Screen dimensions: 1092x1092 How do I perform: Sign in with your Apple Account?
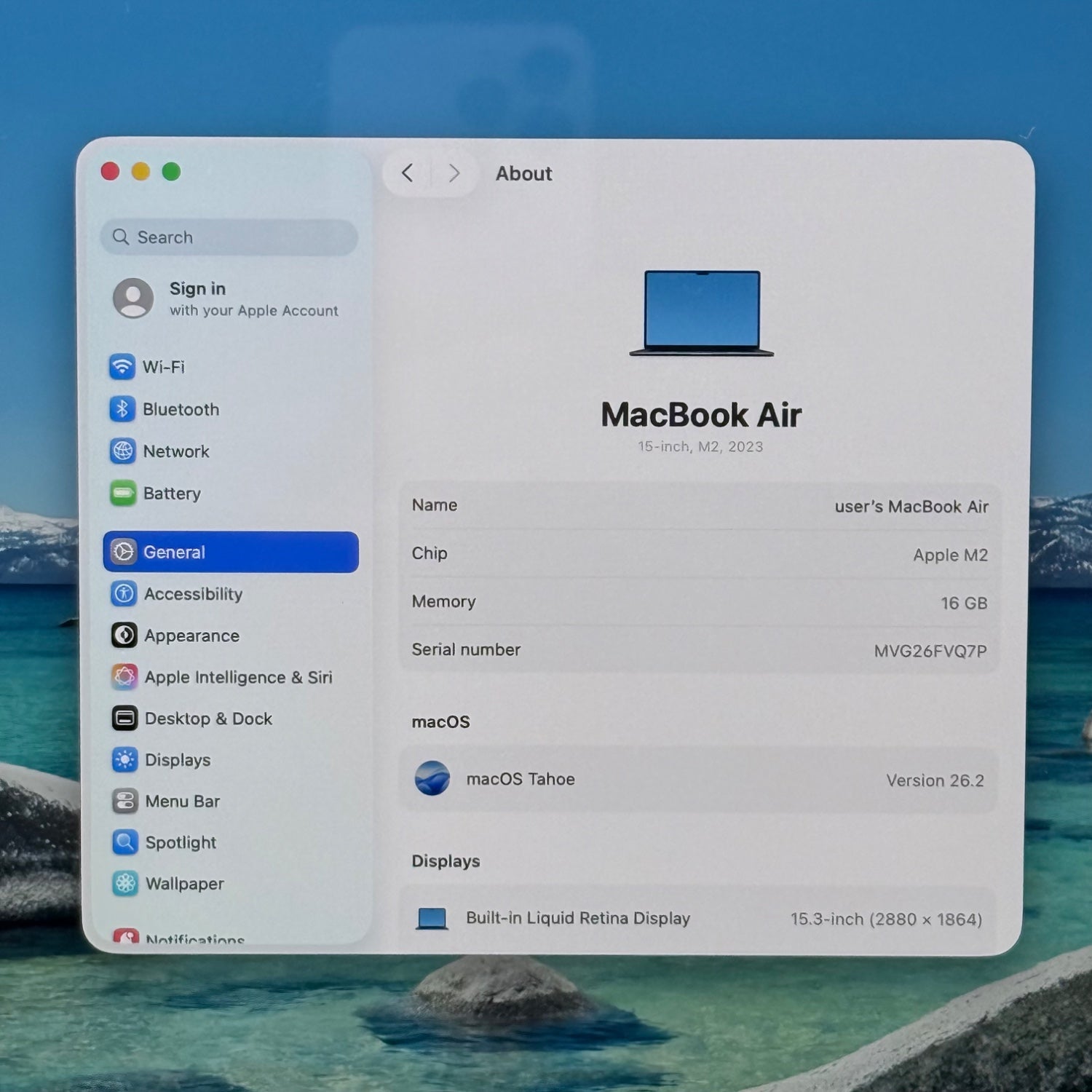tap(226, 298)
